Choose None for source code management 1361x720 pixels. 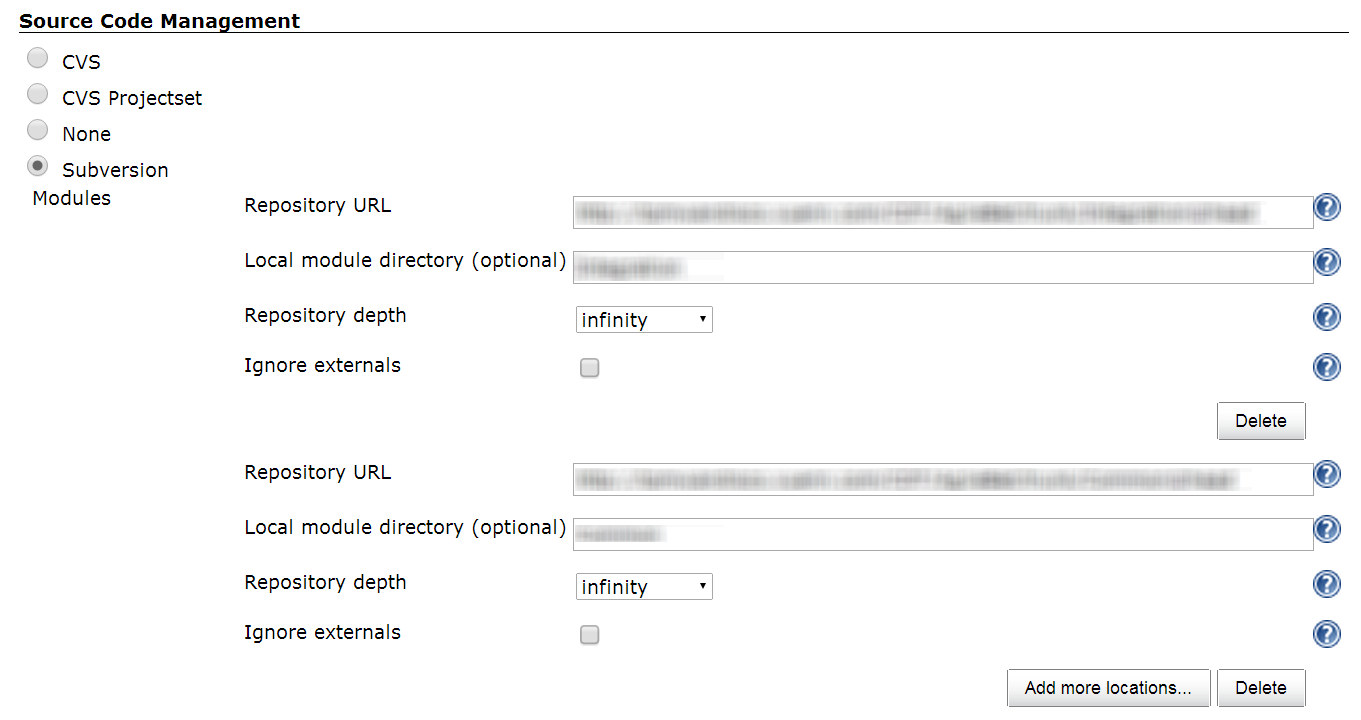(38, 131)
